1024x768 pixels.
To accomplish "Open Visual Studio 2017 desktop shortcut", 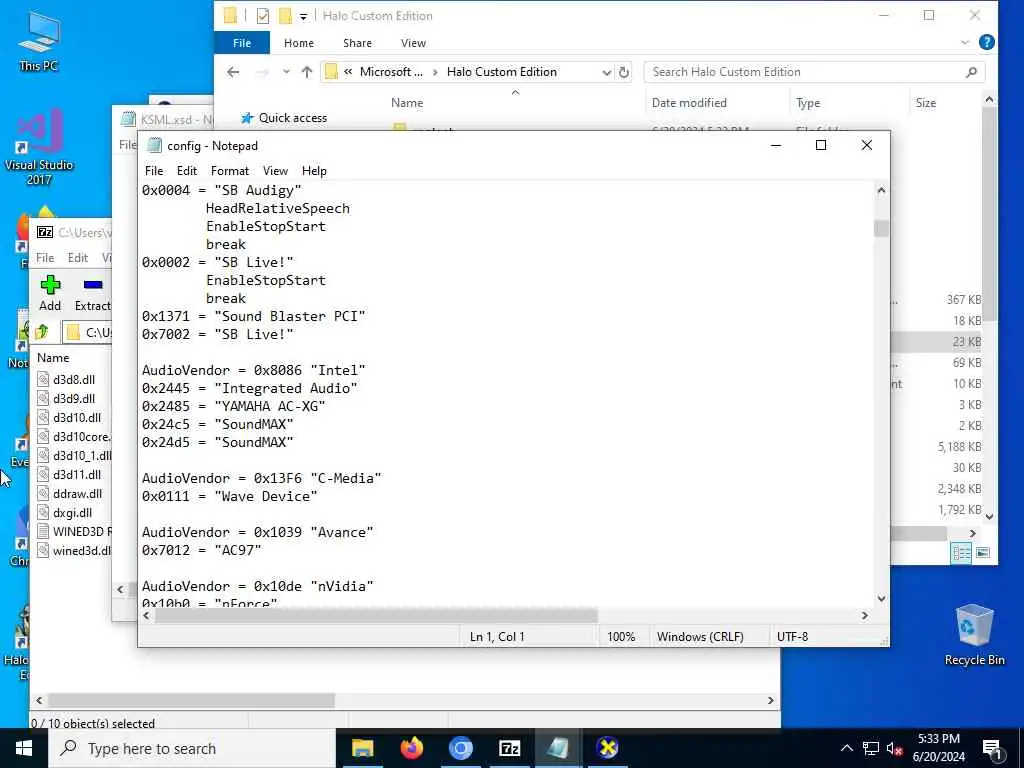I will click(39, 147).
